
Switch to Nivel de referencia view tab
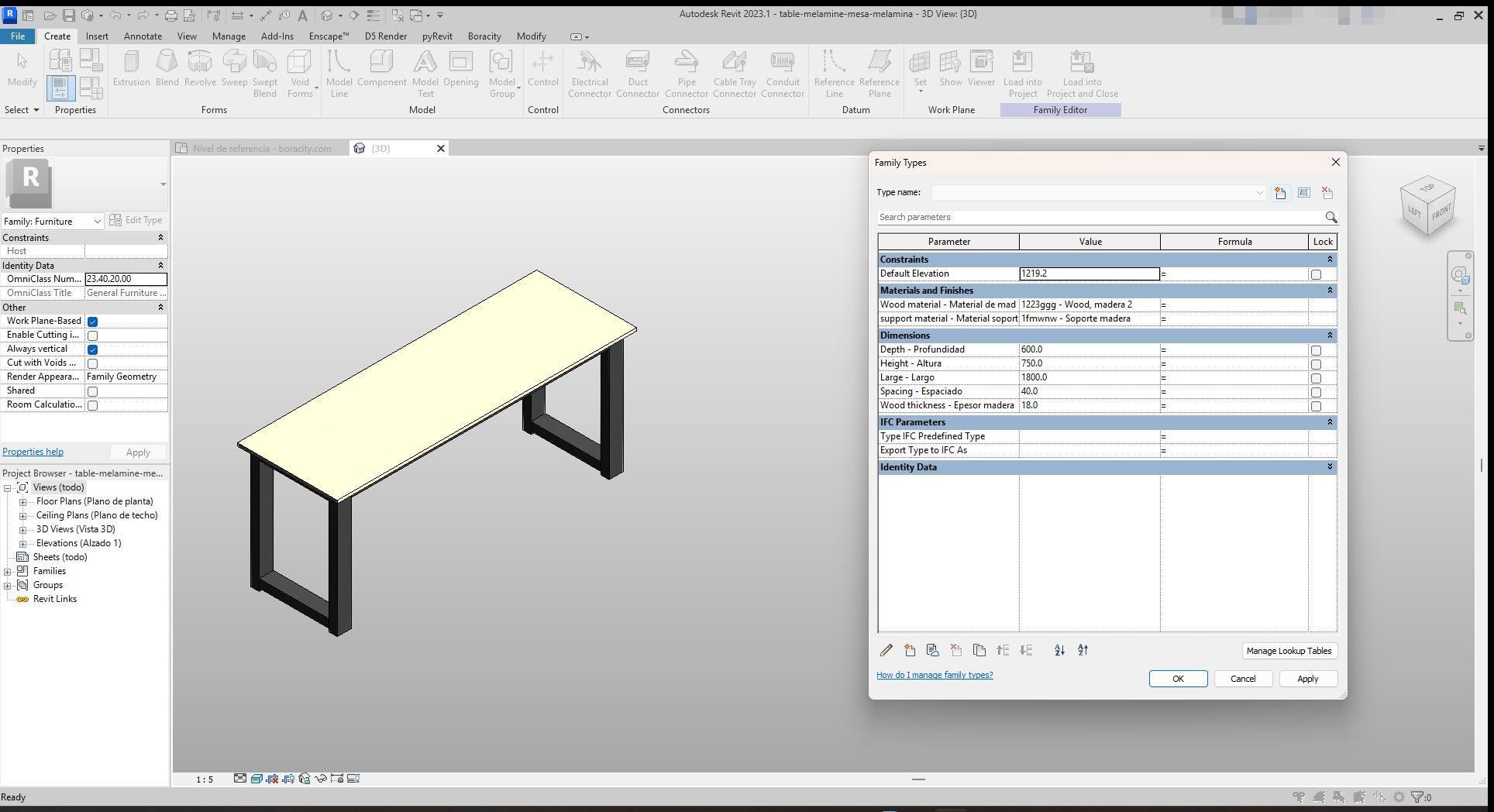(x=261, y=149)
